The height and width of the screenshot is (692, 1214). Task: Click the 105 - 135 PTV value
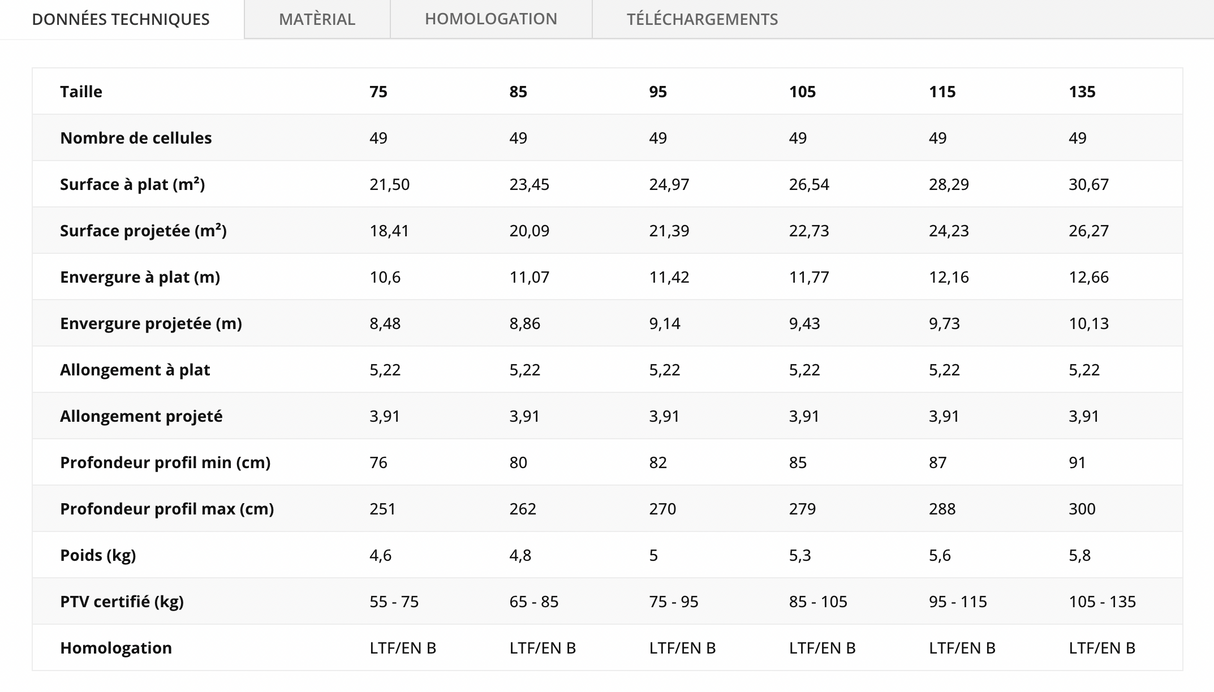1102,602
